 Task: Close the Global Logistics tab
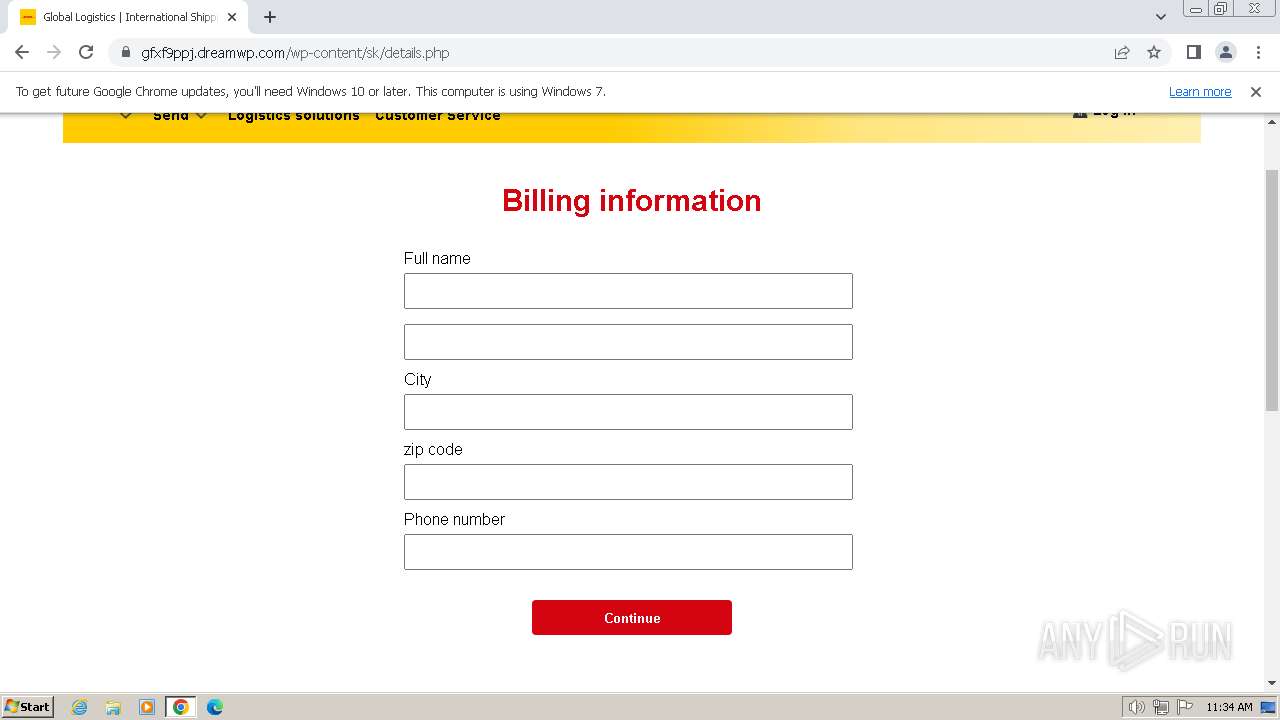(233, 17)
